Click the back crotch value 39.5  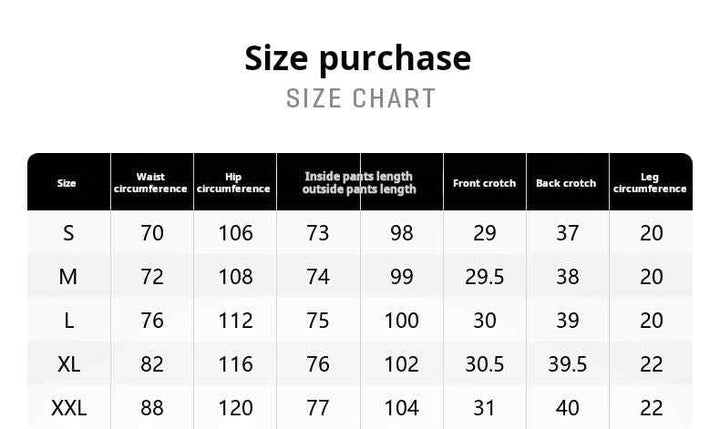pos(568,364)
